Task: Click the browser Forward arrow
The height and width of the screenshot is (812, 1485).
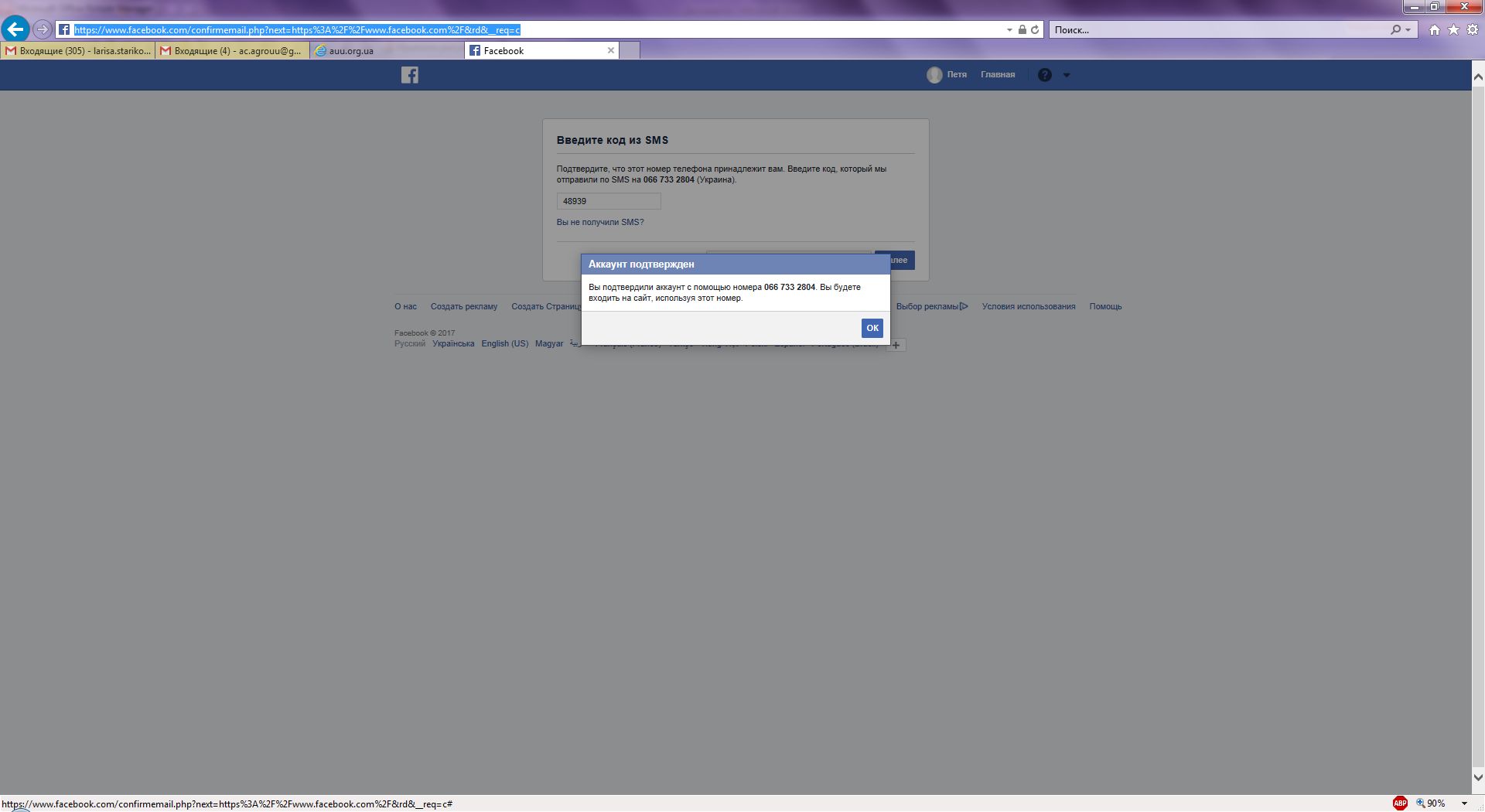Action: click(x=43, y=29)
